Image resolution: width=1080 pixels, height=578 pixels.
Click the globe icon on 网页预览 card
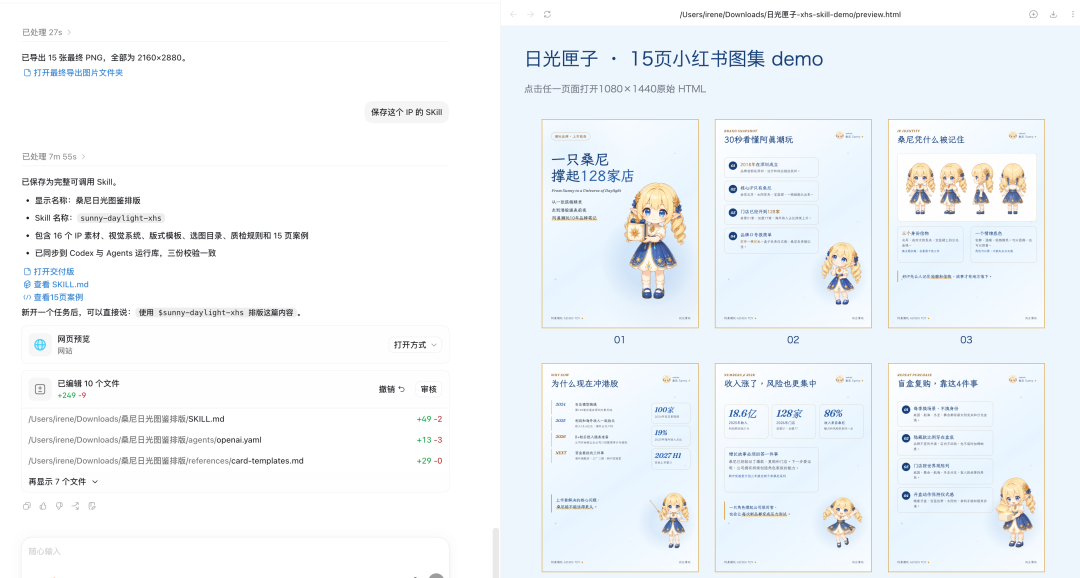tap(40, 344)
